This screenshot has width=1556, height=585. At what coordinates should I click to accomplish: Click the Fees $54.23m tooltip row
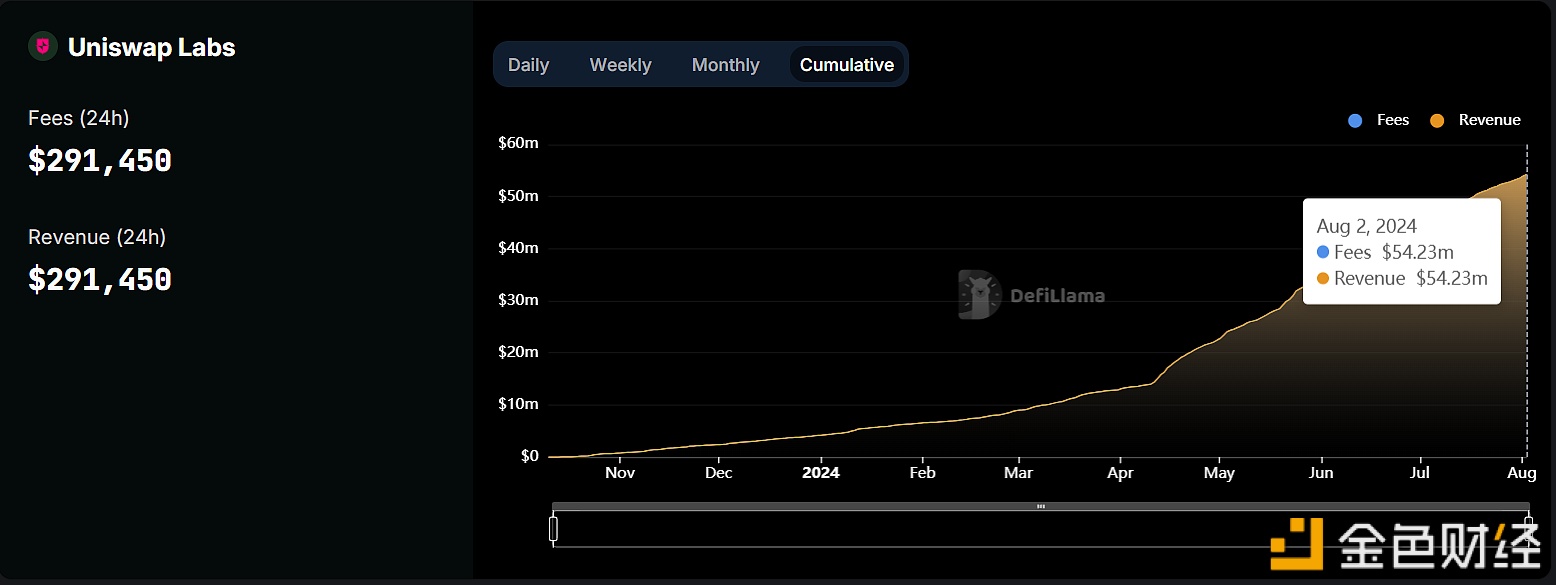pyautogui.click(x=1385, y=252)
